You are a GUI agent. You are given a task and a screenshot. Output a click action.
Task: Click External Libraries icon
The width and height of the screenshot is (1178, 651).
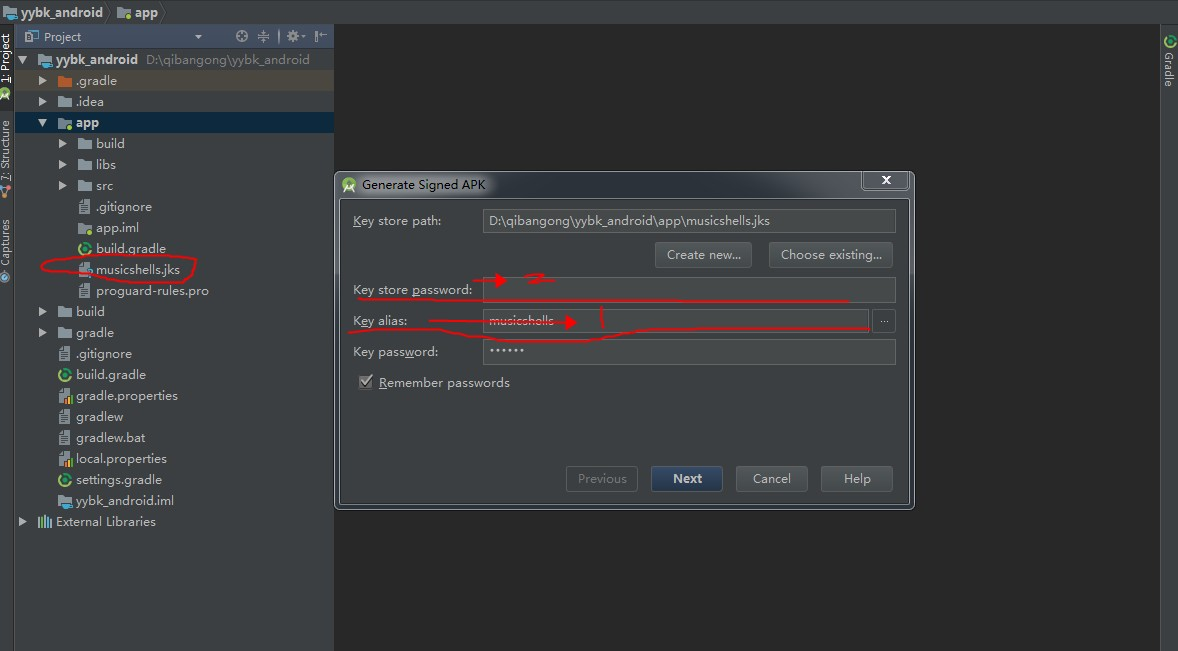45,522
